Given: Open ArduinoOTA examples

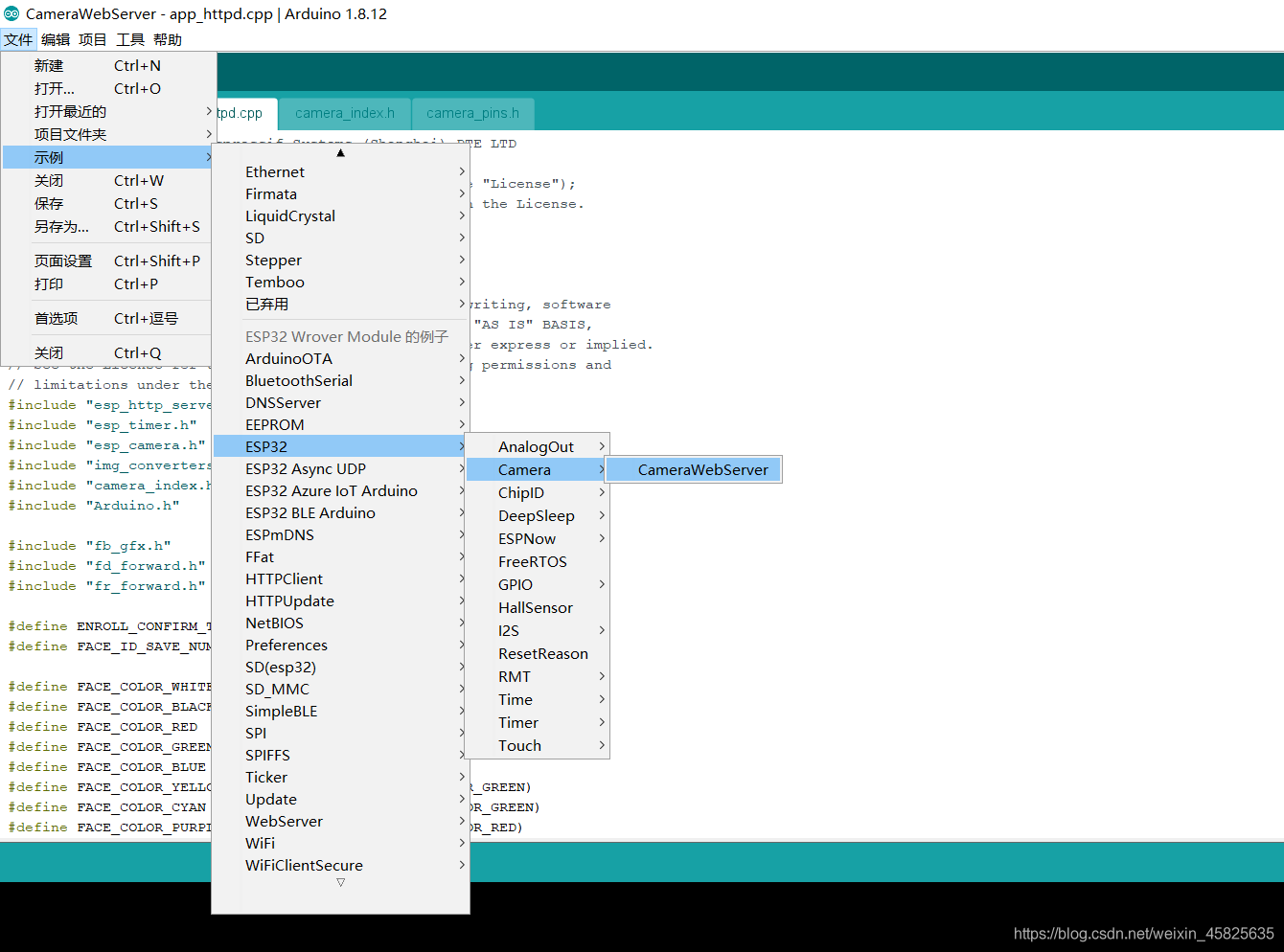Looking at the screenshot, I should click(340, 358).
